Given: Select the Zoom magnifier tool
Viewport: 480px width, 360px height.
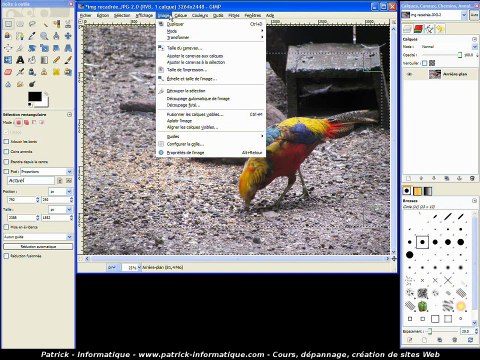Looking at the screenshot, I should point(44,36).
